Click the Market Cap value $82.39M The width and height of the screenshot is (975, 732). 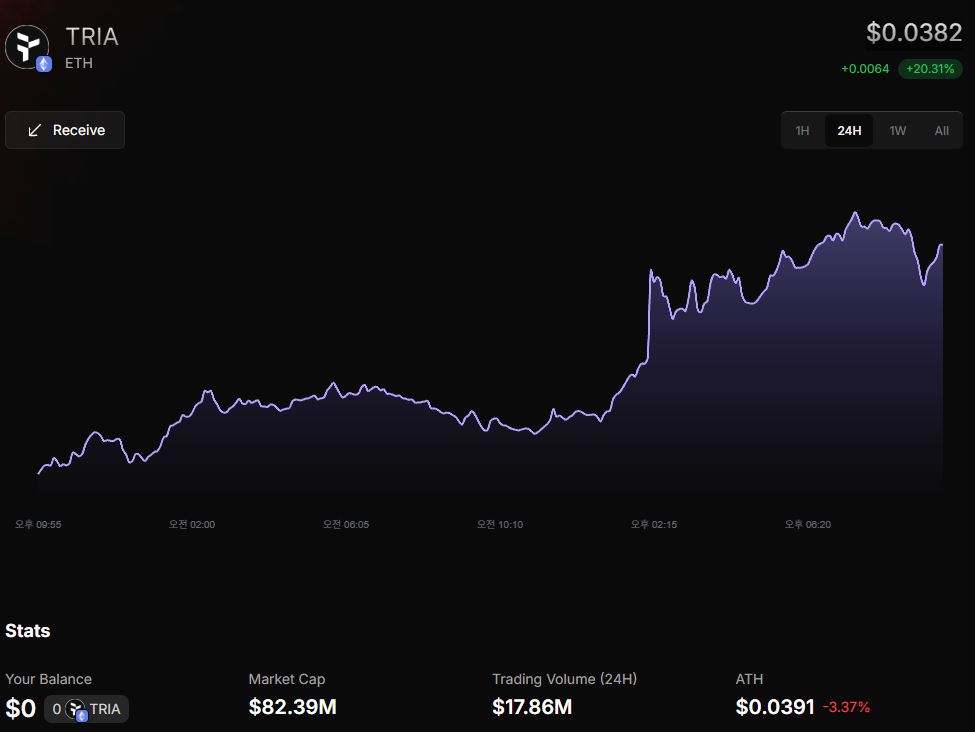tap(292, 707)
